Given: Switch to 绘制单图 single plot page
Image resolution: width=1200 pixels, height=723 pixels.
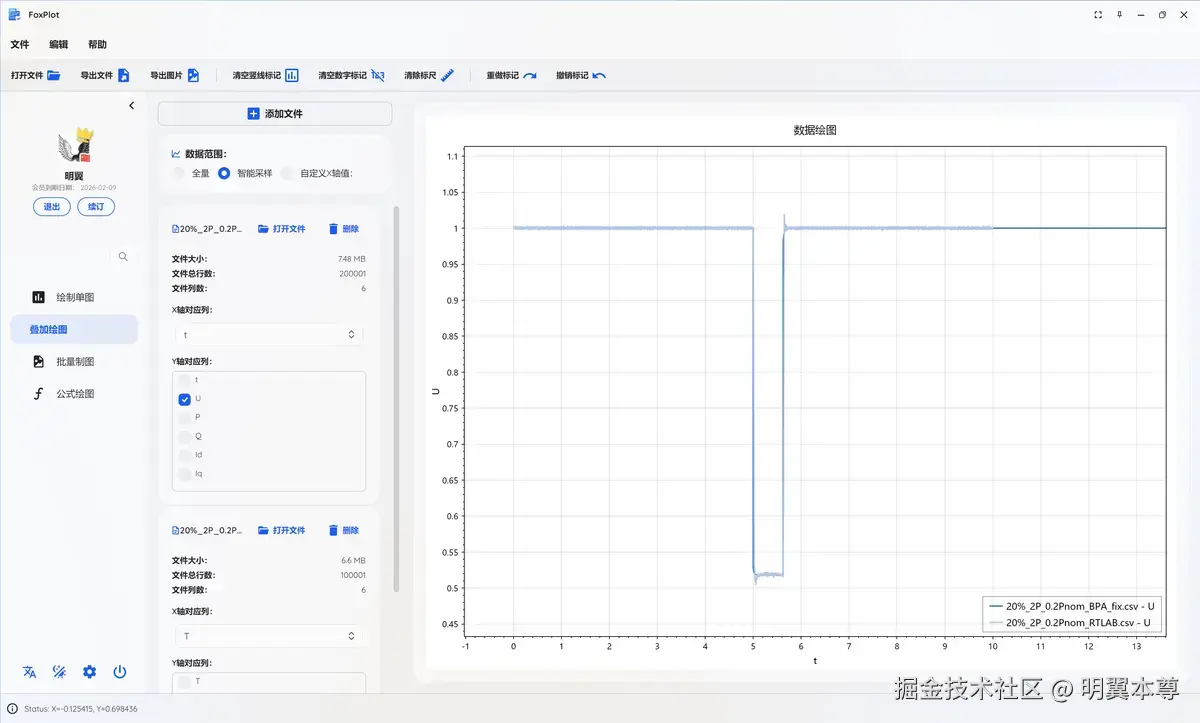Looking at the screenshot, I should (74, 297).
